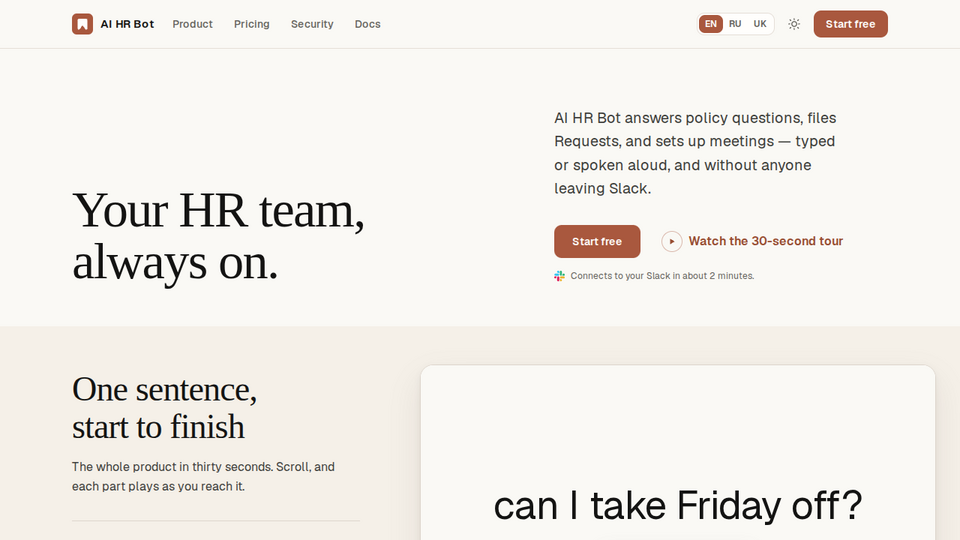The width and height of the screenshot is (960, 540).
Task: Click 'One sentence, start to finish' heading
Action: click(x=164, y=408)
